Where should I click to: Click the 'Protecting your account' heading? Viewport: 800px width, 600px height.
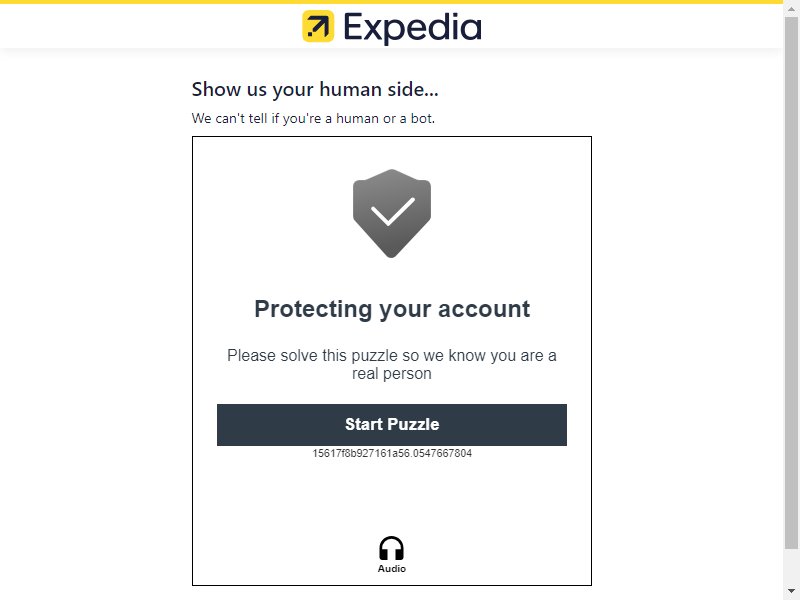[x=392, y=309]
